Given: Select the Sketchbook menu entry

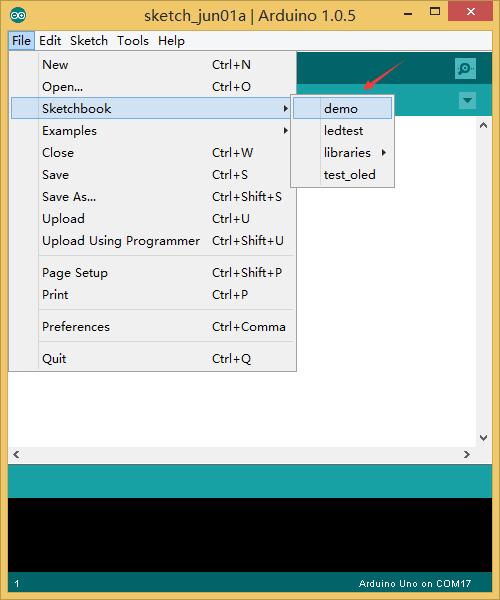Looking at the screenshot, I should pos(151,108).
